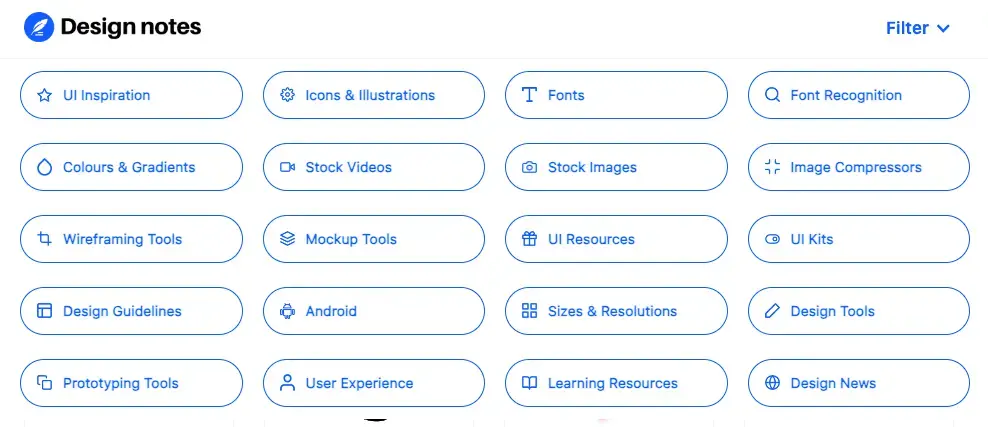Select the Design Guidelines category
988x427 pixels.
click(131, 311)
